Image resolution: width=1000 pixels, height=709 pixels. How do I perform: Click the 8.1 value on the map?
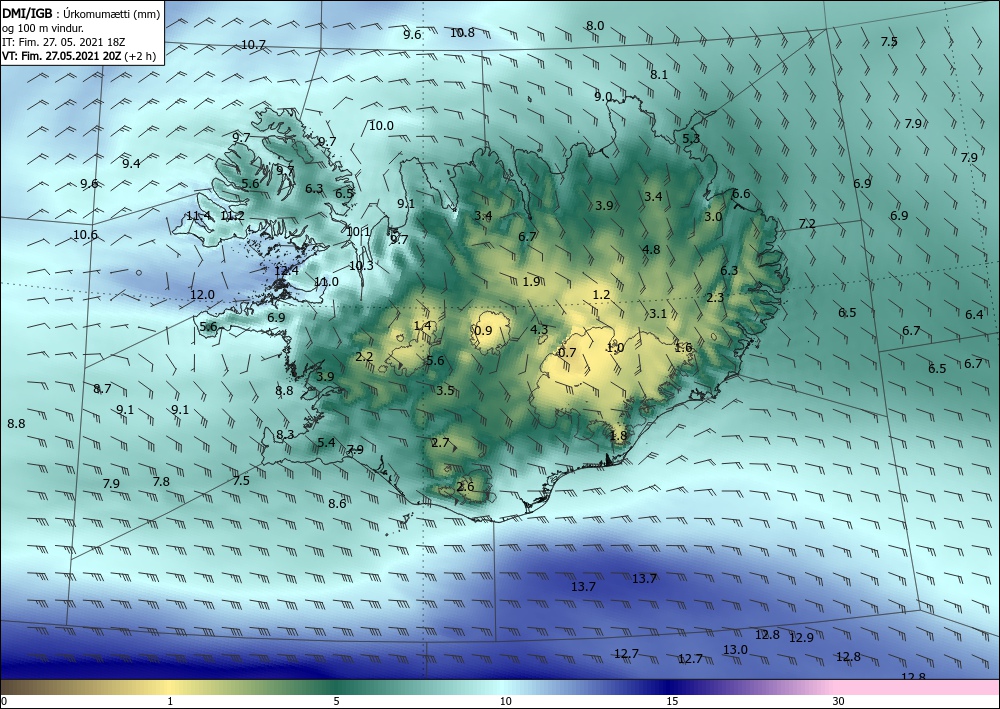click(659, 75)
